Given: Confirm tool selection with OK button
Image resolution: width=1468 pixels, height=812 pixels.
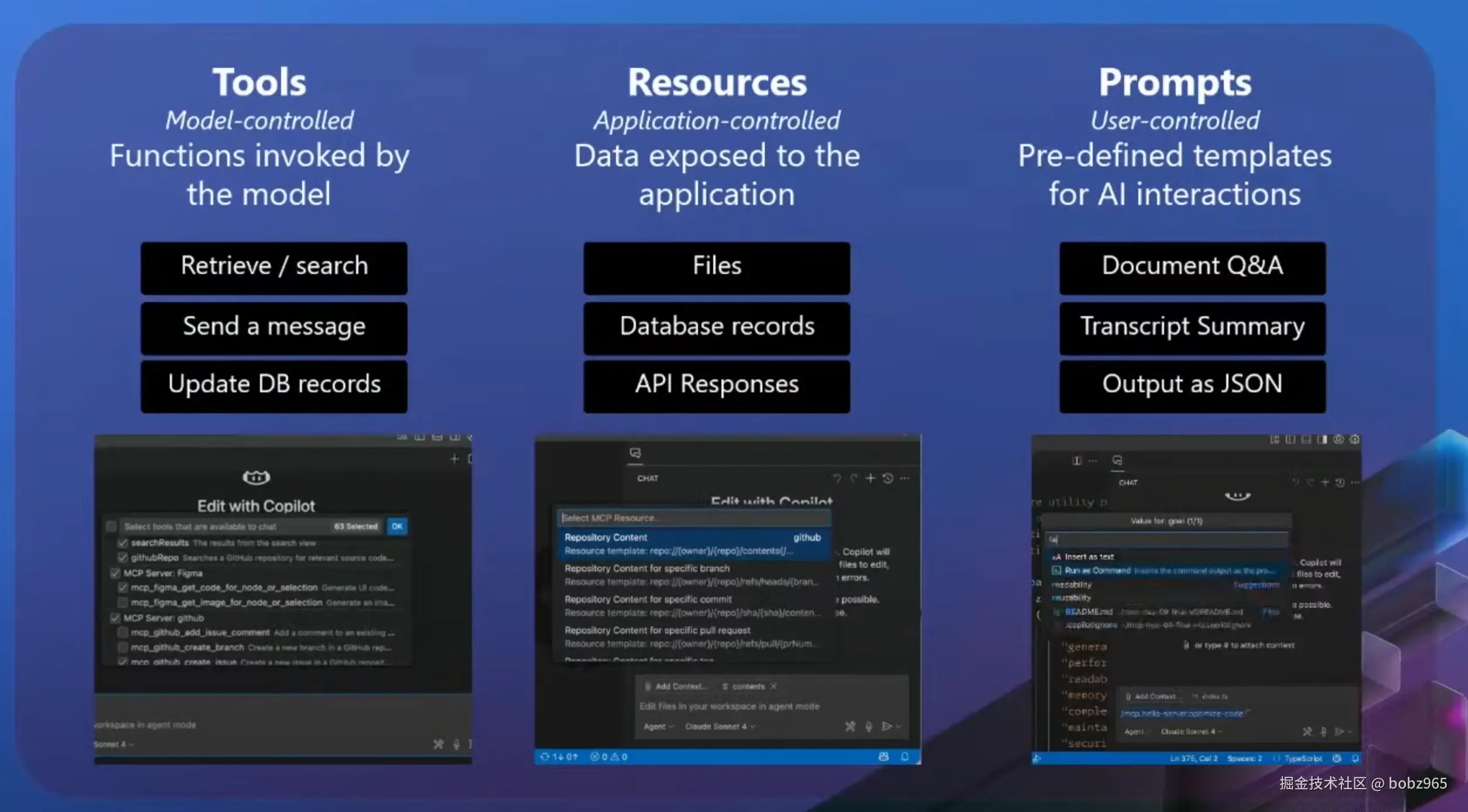Looking at the screenshot, I should [x=397, y=526].
